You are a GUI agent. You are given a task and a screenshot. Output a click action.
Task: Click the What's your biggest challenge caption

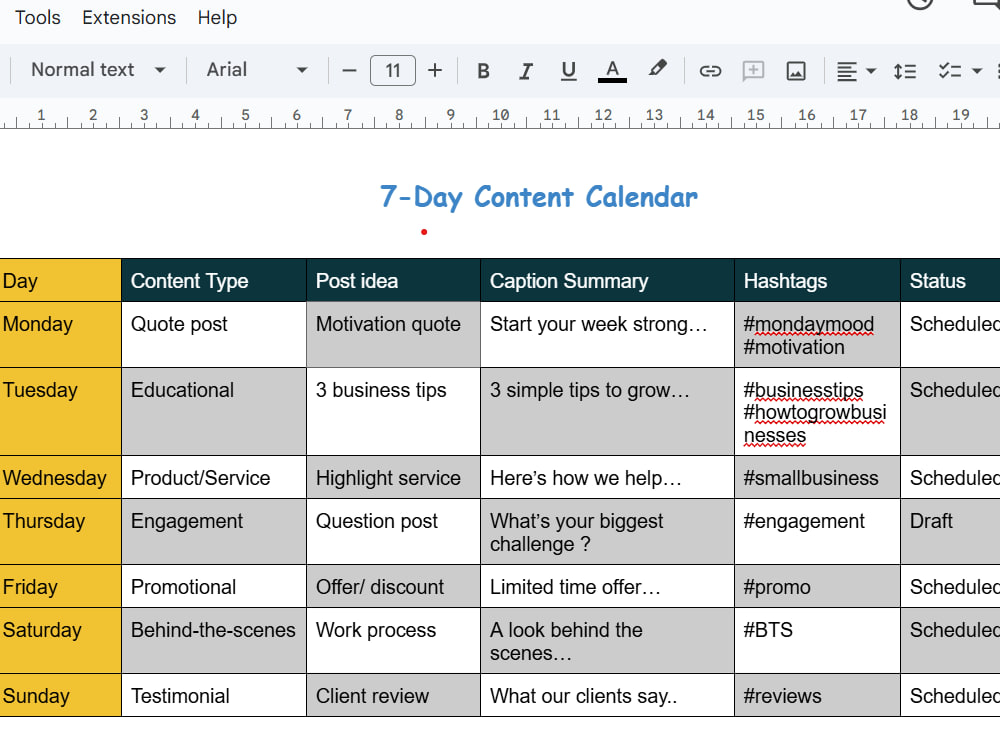pos(577,533)
